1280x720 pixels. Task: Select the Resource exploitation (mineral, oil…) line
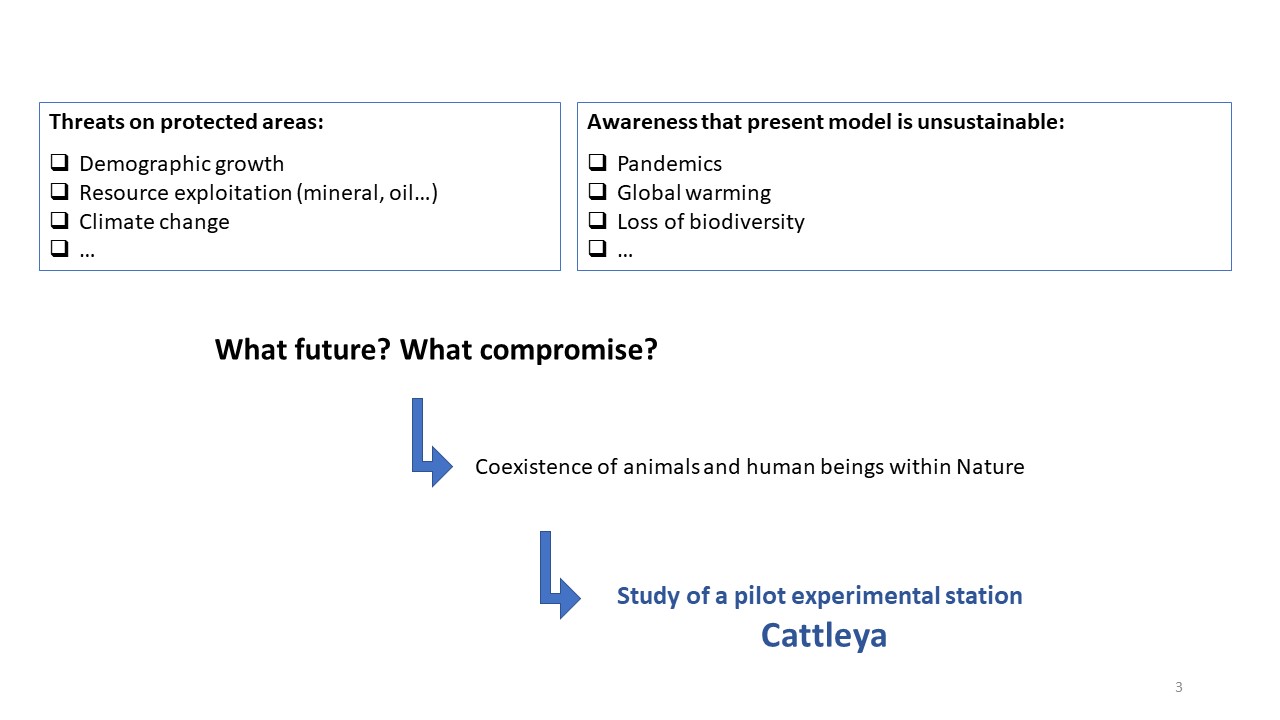point(258,193)
